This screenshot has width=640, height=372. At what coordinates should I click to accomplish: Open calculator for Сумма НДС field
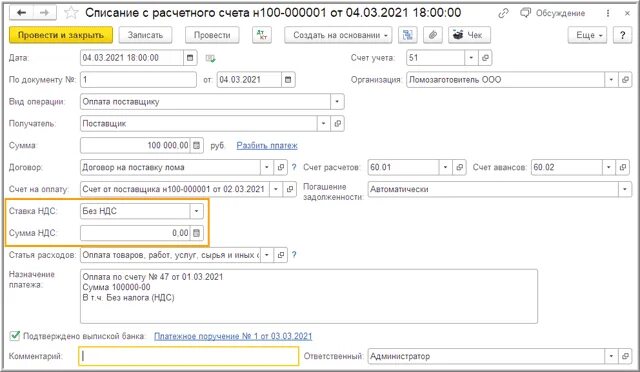[x=196, y=233]
